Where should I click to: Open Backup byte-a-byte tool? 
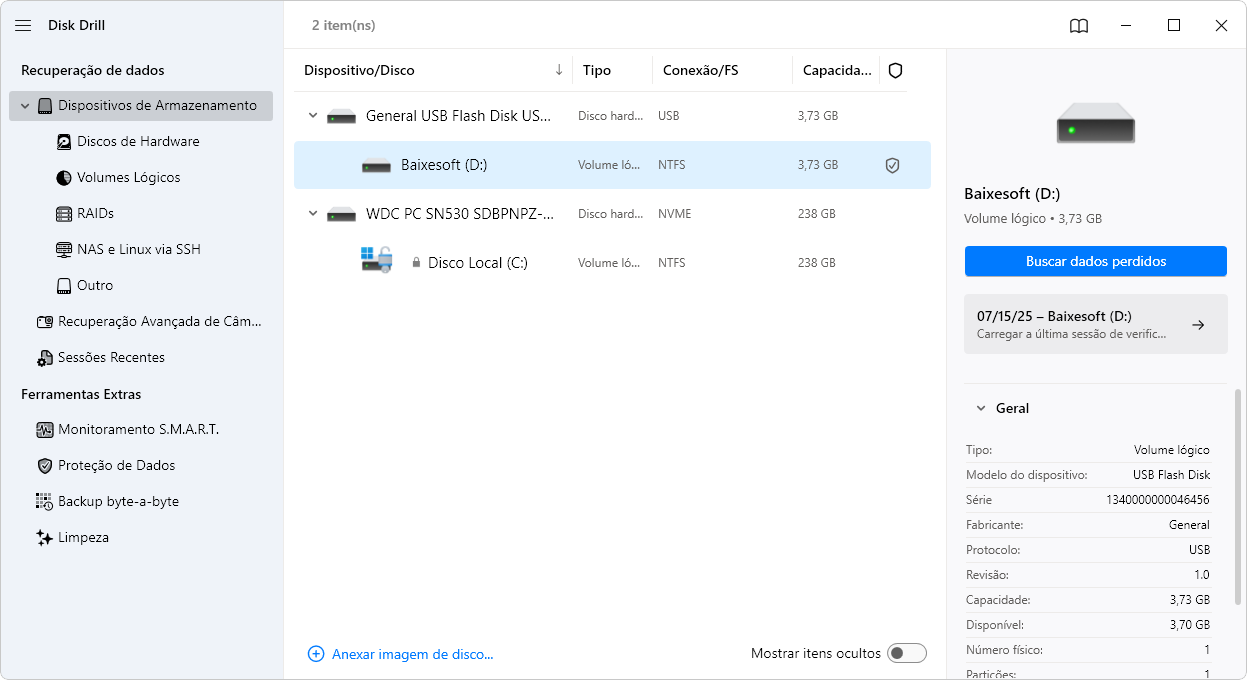(x=118, y=501)
